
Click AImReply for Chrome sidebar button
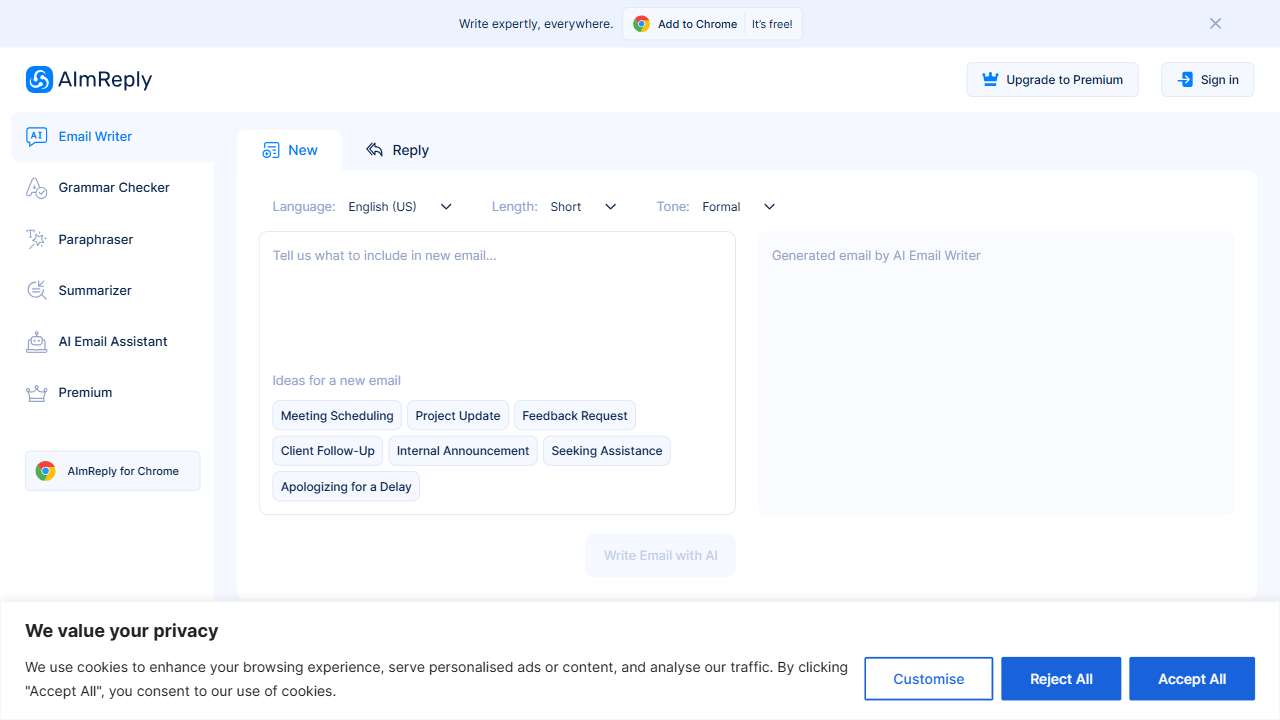(x=113, y=471)
